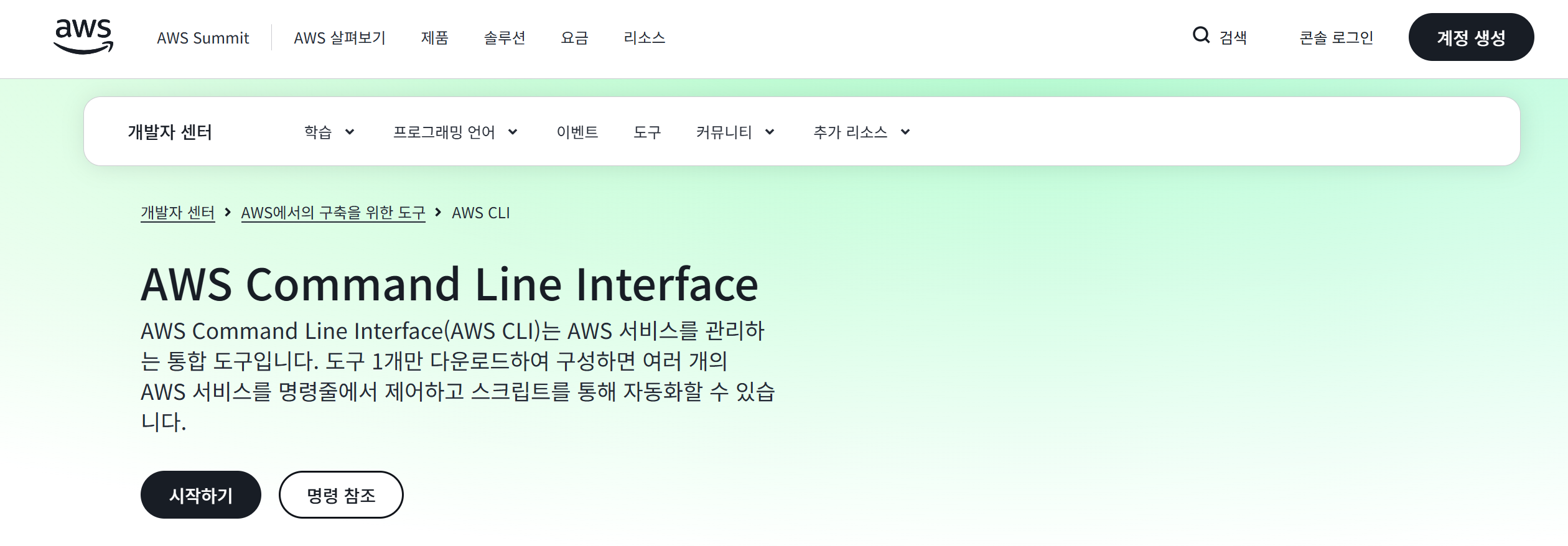The width and height of the screenshot is (1568, 546).
Task: Open the 제품 menu
Action: [x=435, y=38]
